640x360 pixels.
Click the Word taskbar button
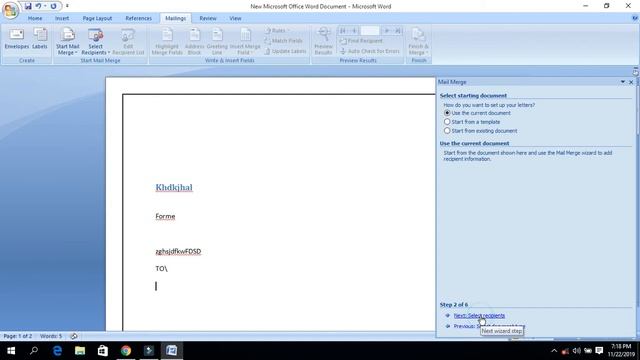pyautogui.click(x=171, y=351)
